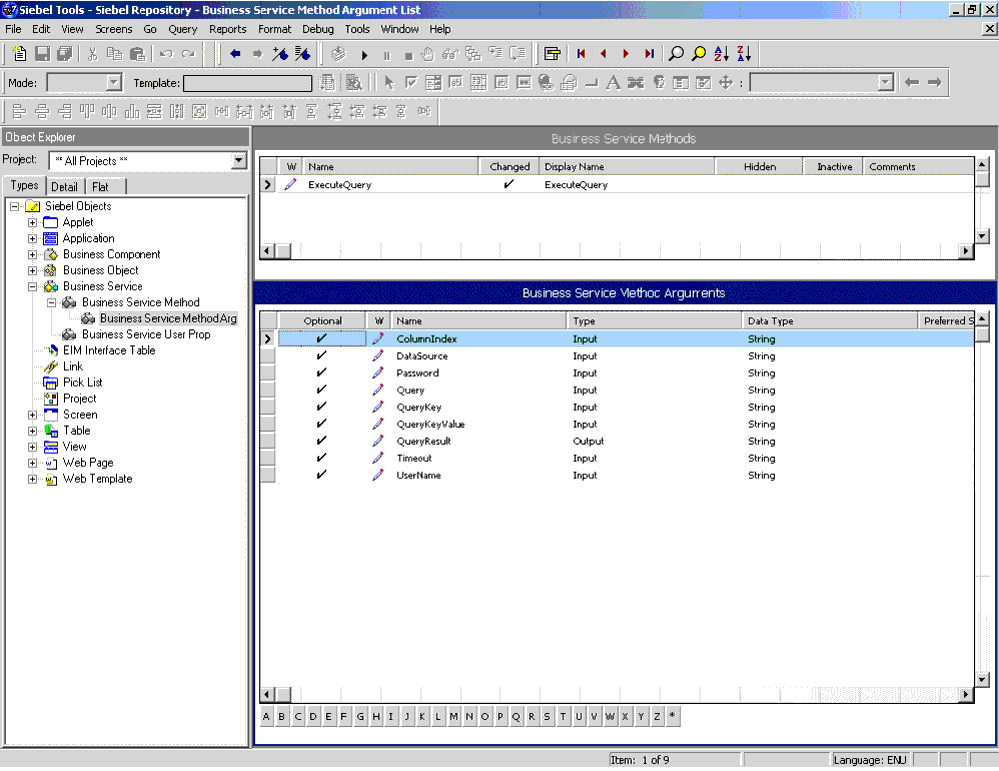The width and height of the screenshot is (999, 771).
Task: Click the pencil icon in QueryResult row
Action: pos(378,441)
